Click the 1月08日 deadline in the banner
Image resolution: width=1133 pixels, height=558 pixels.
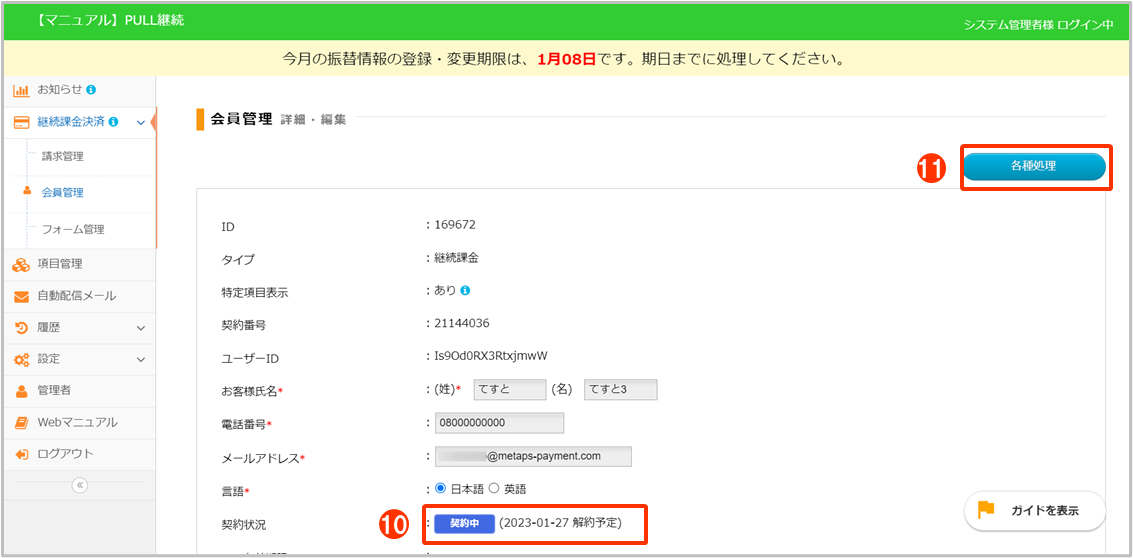(566, 59)
